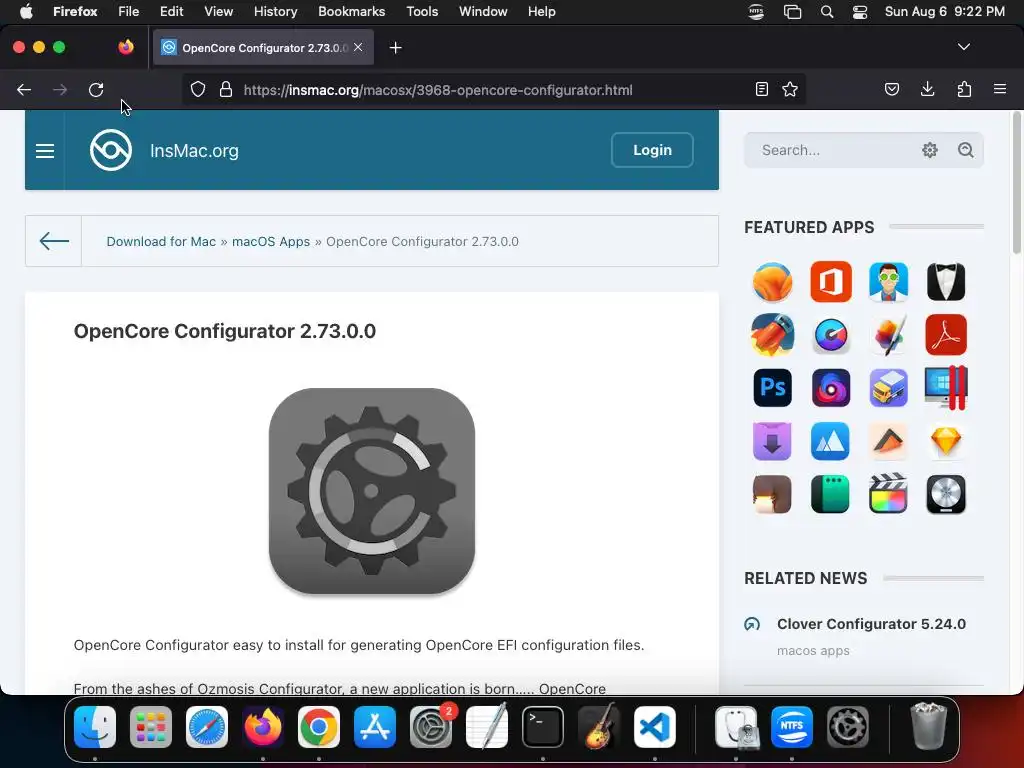Open Logic Pro featured app icon
Screen dimensions: 1024x768
pos(946,494)
